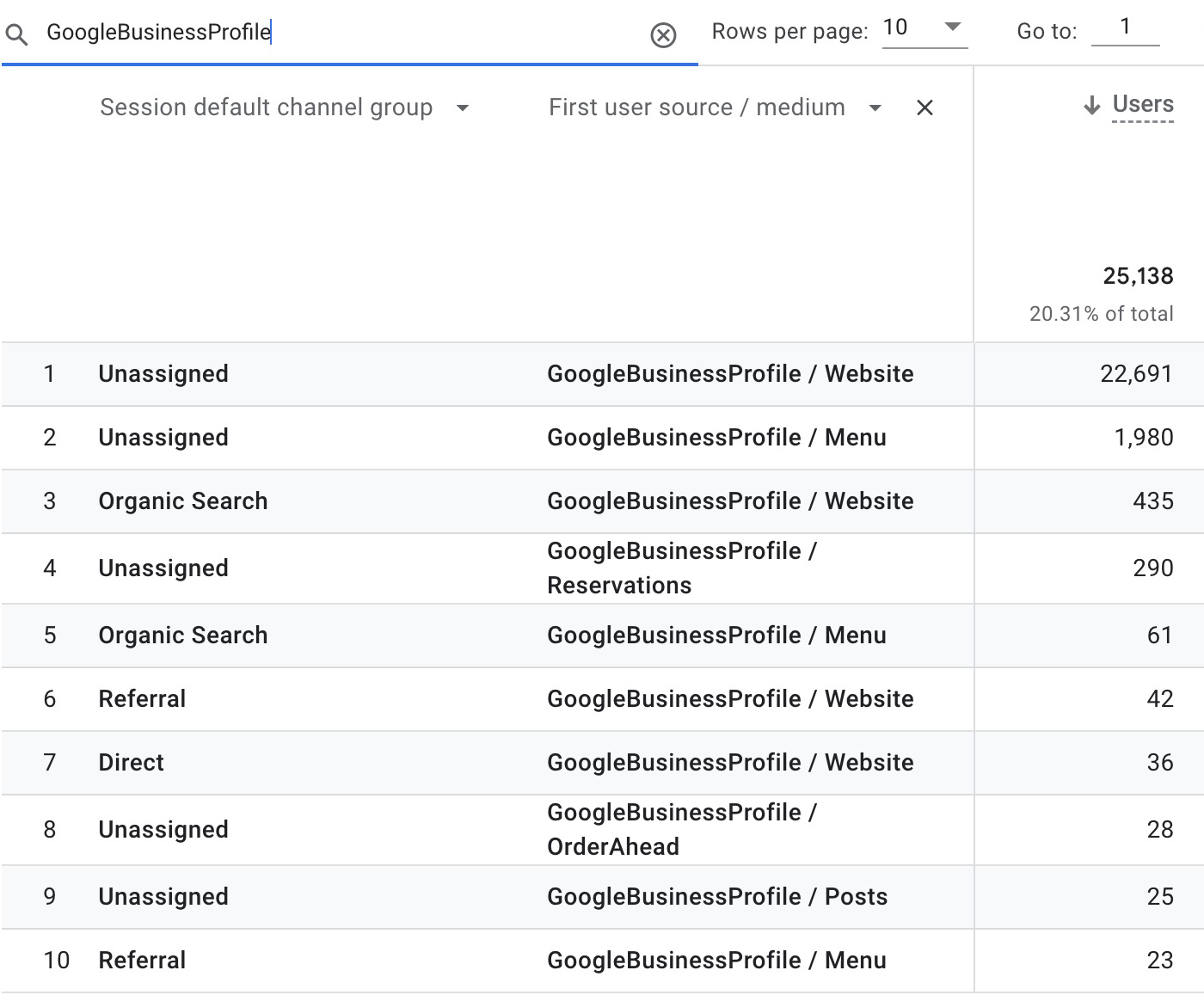Remove First user source / medium dimension
The width and height of the screenshot is (1204, 995).
pos(924,107)
